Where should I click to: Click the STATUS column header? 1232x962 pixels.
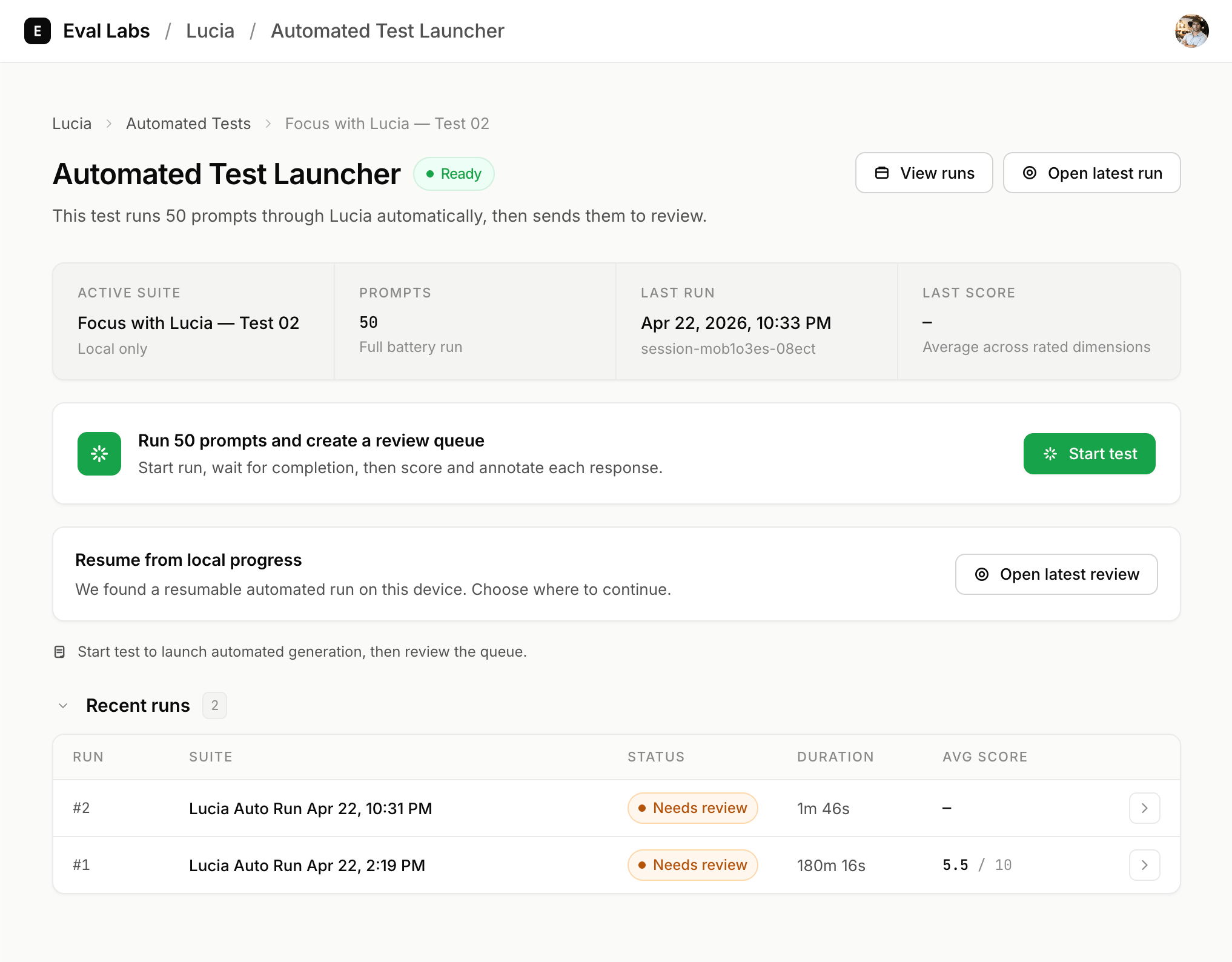coord(656,757)
